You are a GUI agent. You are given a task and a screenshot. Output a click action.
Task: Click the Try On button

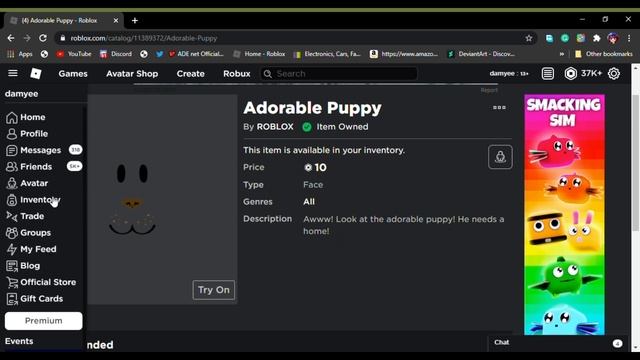[x=213, y=290]
